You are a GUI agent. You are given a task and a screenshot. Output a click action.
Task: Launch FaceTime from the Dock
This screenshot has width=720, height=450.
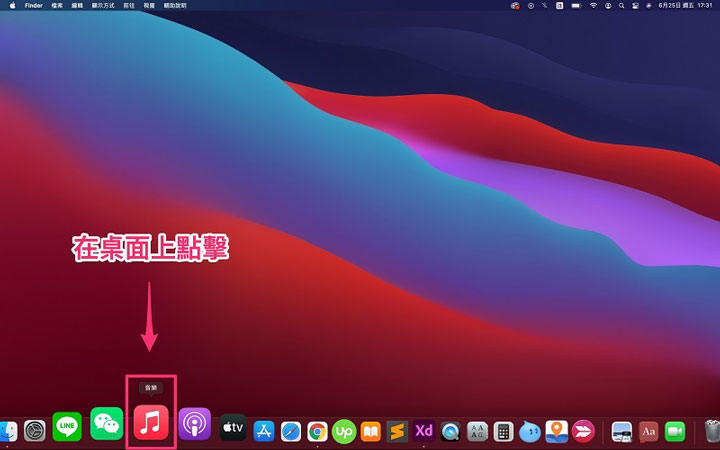click(x=675, y=431)
